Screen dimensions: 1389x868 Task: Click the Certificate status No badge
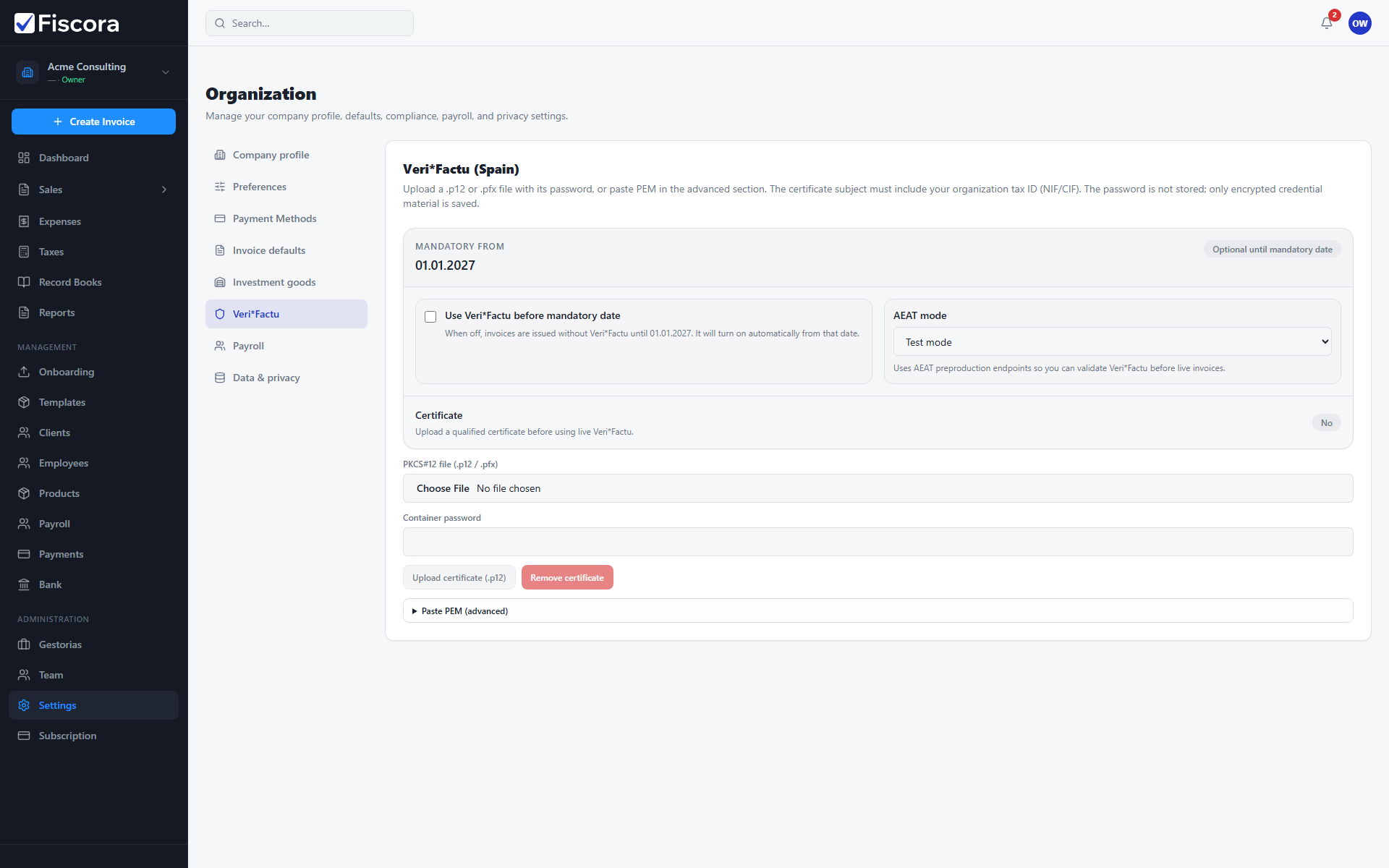1326,422
